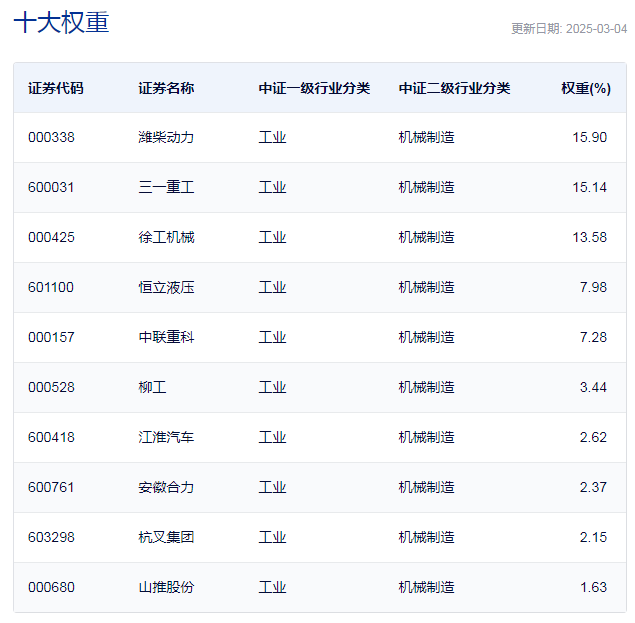635x623 pixels.
Task: Select security code 600031
Action: click(x=51, y=188)
